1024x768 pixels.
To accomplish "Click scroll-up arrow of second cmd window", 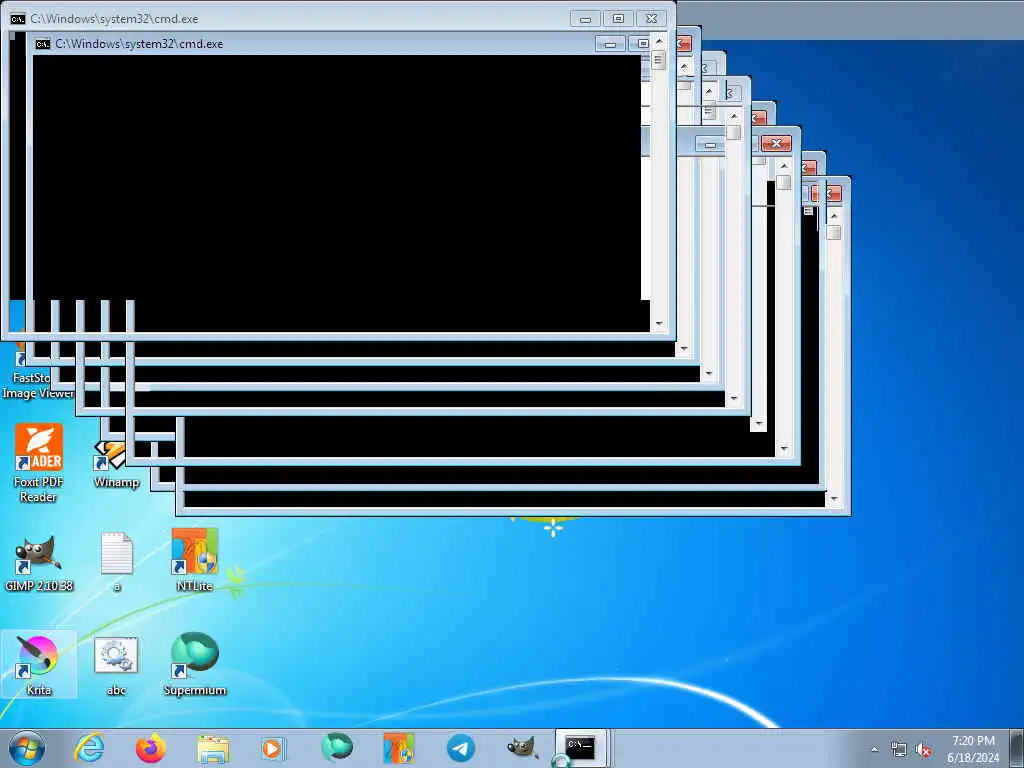I will (x=684, y=67).
